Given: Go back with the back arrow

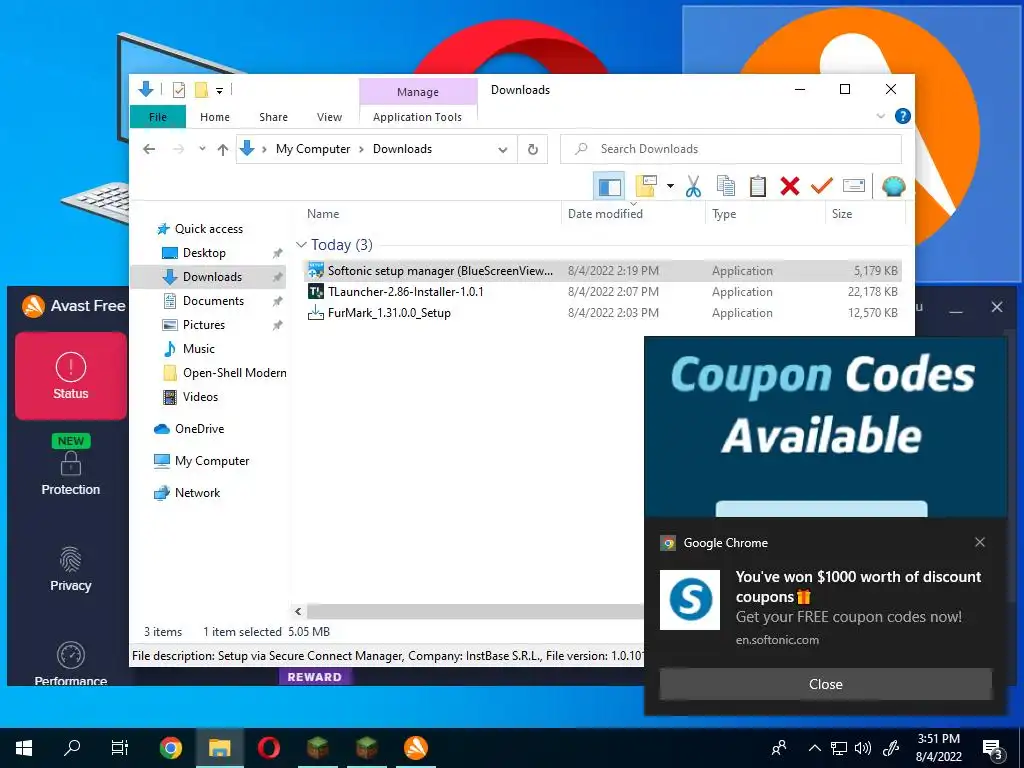Looking at the screenshot, I should pyautogui.click(x=150, y=150).
